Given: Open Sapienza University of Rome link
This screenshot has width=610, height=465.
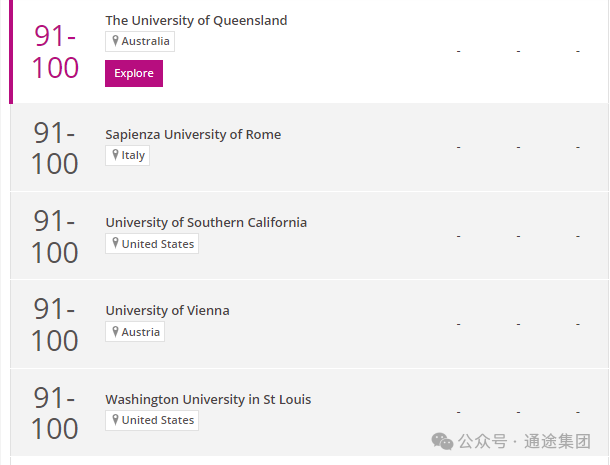Looking at the screenshot, I should point(193,134).
